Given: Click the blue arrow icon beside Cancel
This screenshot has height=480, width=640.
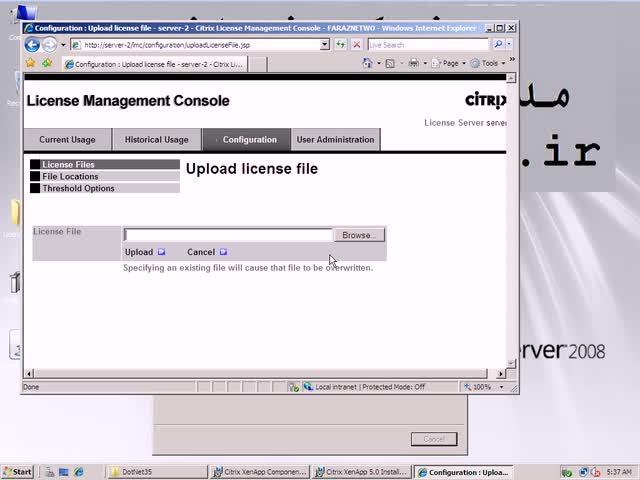Looking at the screenshot, I should (223, 252).
